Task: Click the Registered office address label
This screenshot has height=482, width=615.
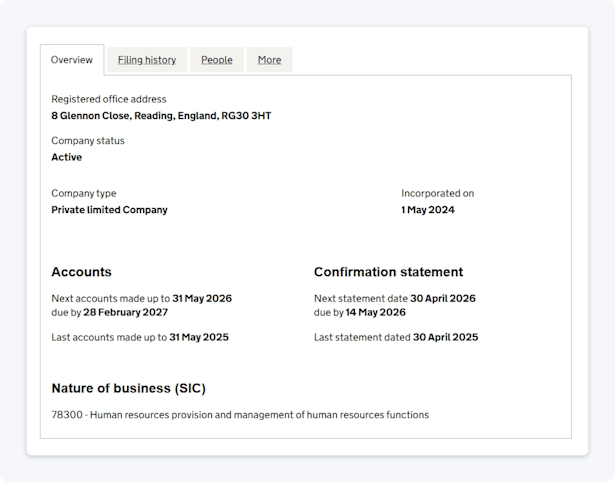Action: (x=109, y=99)
